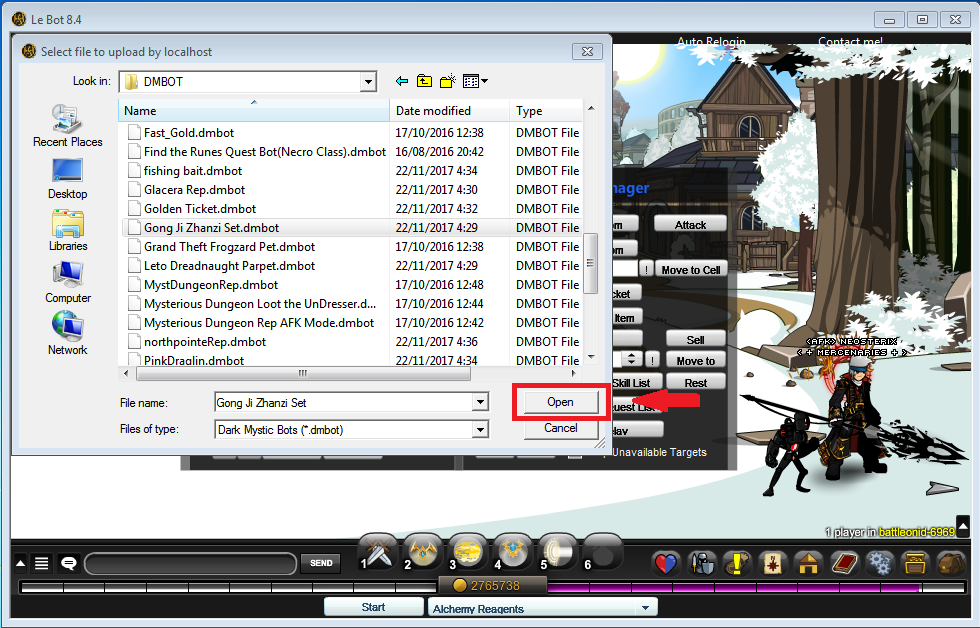Activate skill slot 3
The height and width of the screenshot is (628, 980).
468,552
